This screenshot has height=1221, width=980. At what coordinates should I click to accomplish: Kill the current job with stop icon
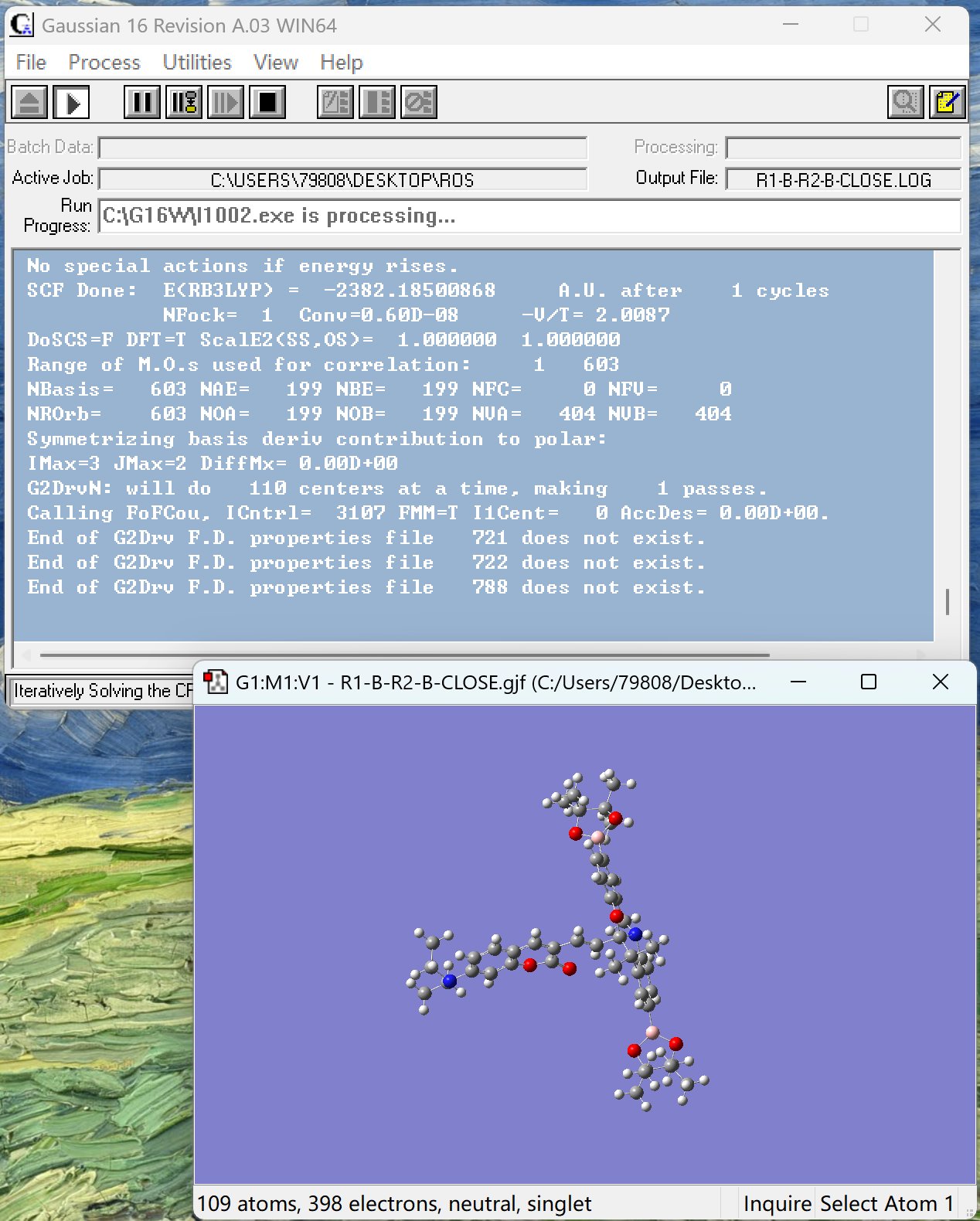(267, 102)
